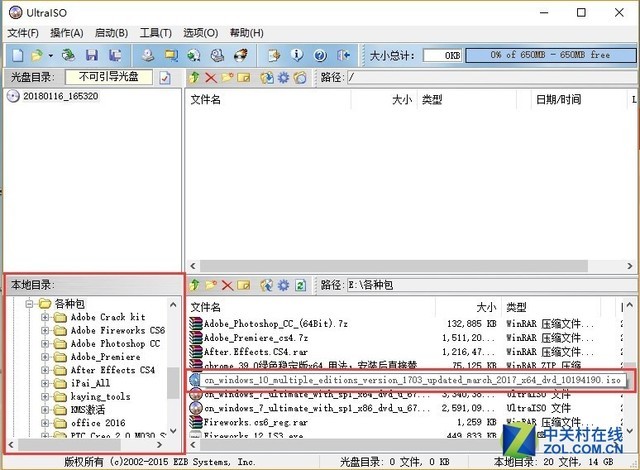The height and width of the screenshot is (470, 640).
Task: Click the Open CD/DVD toolbar icon
Action: click(68, 55)
